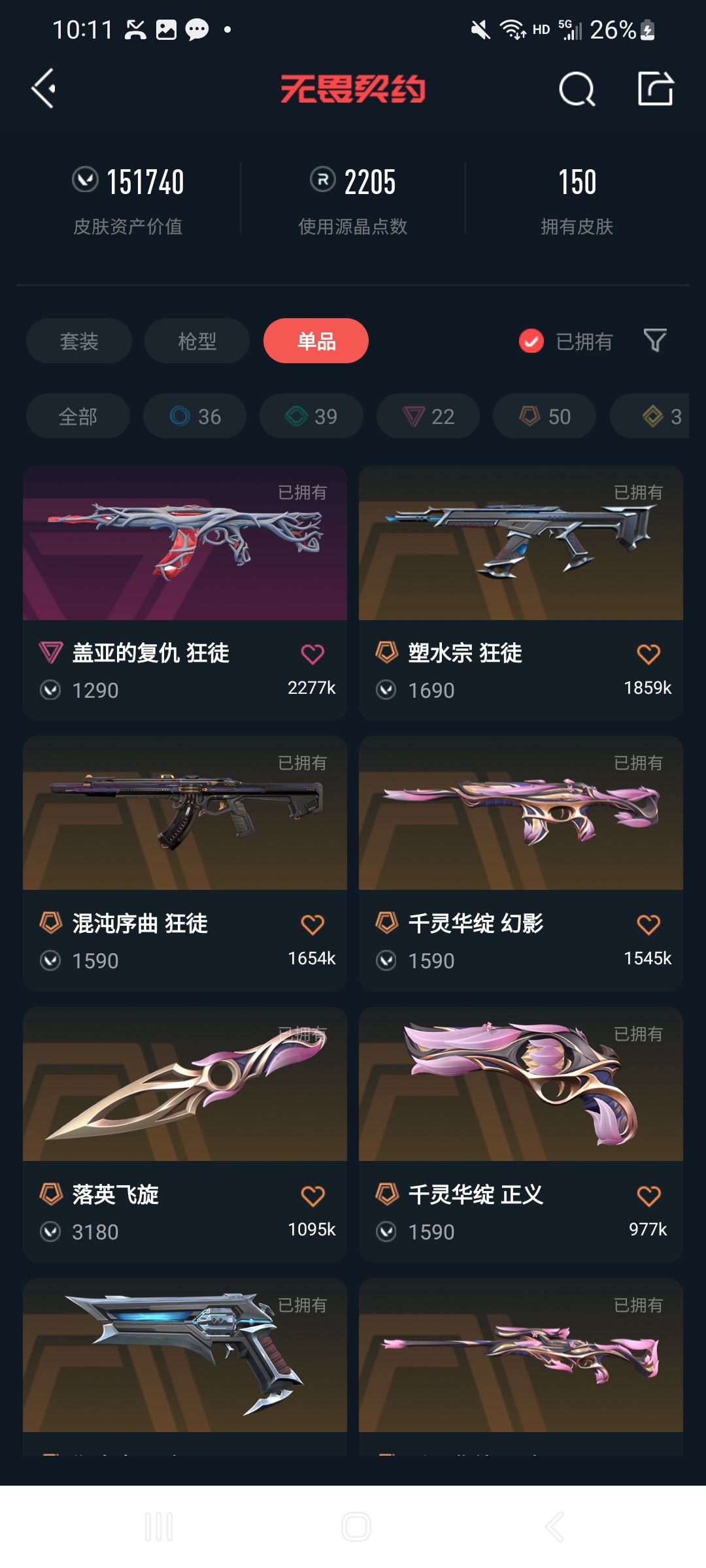Filter by orange tier chip 50

point(545,416)
